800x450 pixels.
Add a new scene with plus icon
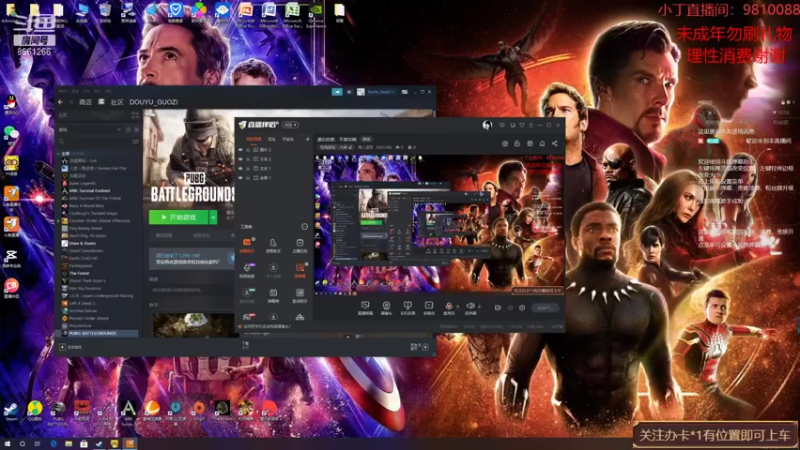[x=307, y=139]
